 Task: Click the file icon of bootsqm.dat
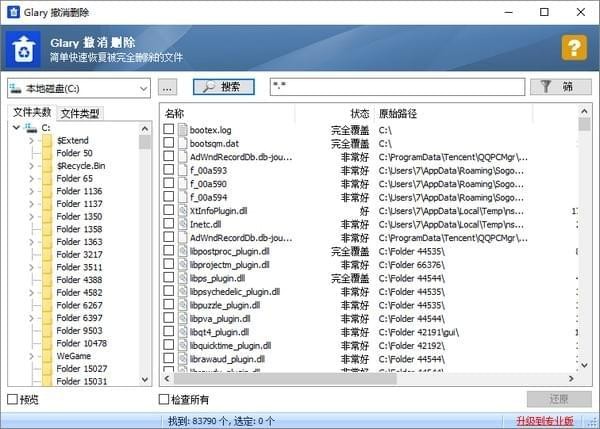[183, 143]
